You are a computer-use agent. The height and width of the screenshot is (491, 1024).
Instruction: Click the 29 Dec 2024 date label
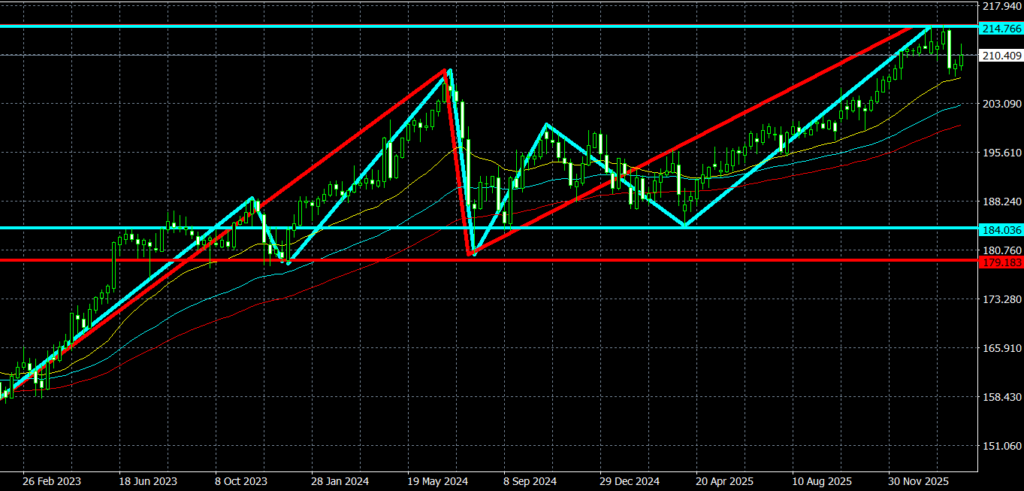point(628,480)
